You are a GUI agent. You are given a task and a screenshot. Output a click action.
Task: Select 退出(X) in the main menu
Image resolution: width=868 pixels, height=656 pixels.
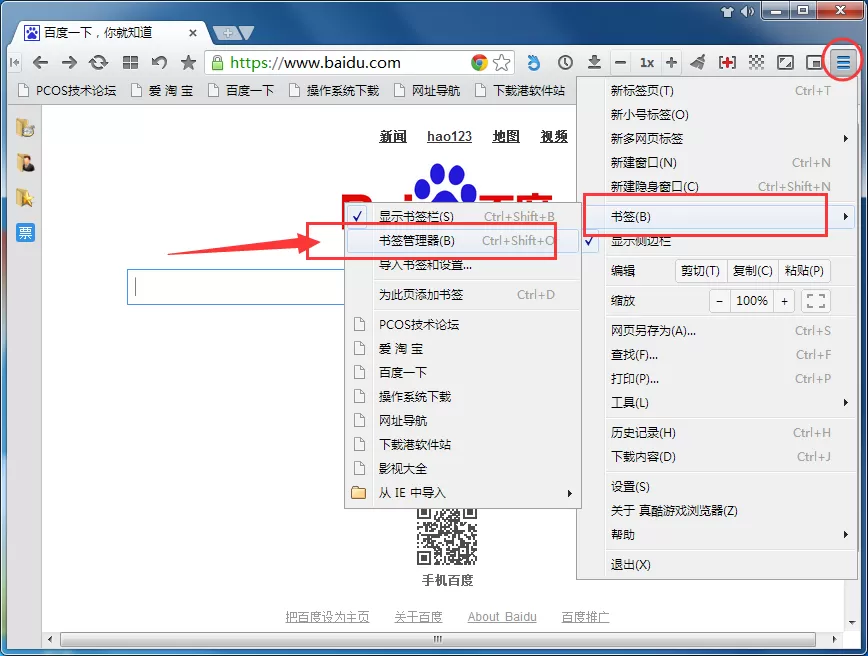[x=717, y=565]
